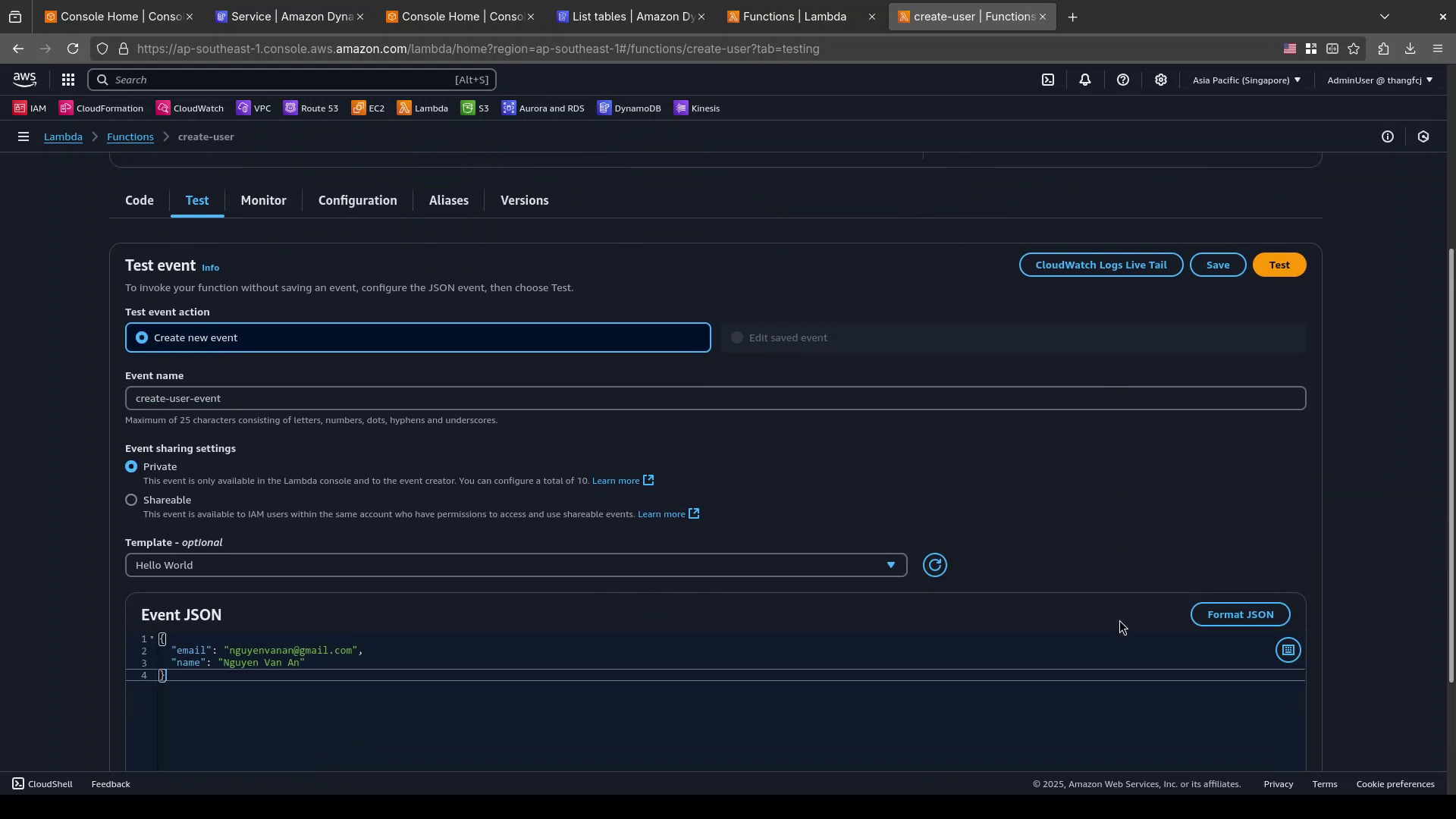This screenshot has height=819, width=1456.
Task: Open the settings gear in the AWS header
Action: tap(1161, 80)
